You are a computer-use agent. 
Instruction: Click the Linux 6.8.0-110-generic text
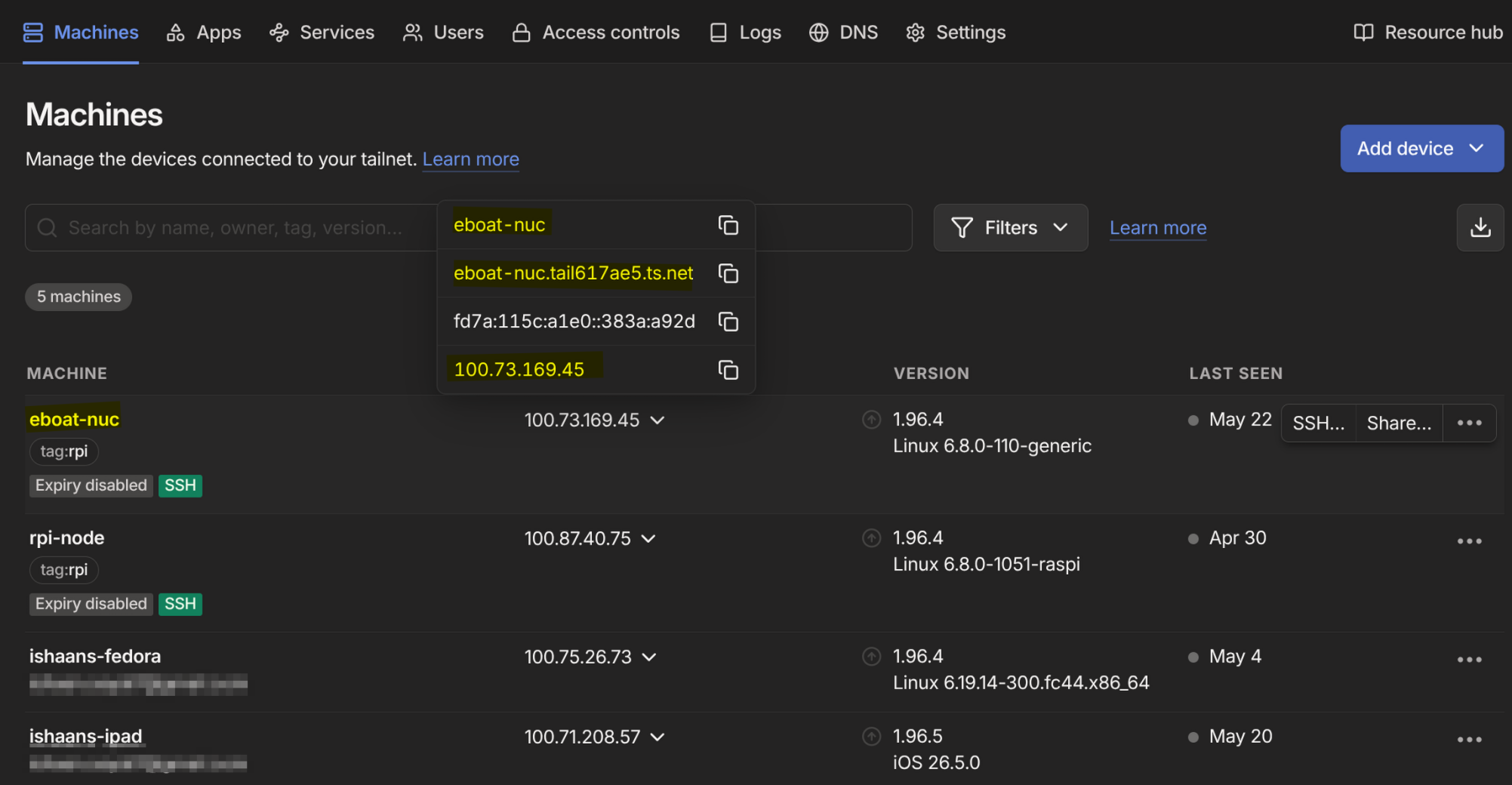992,446
